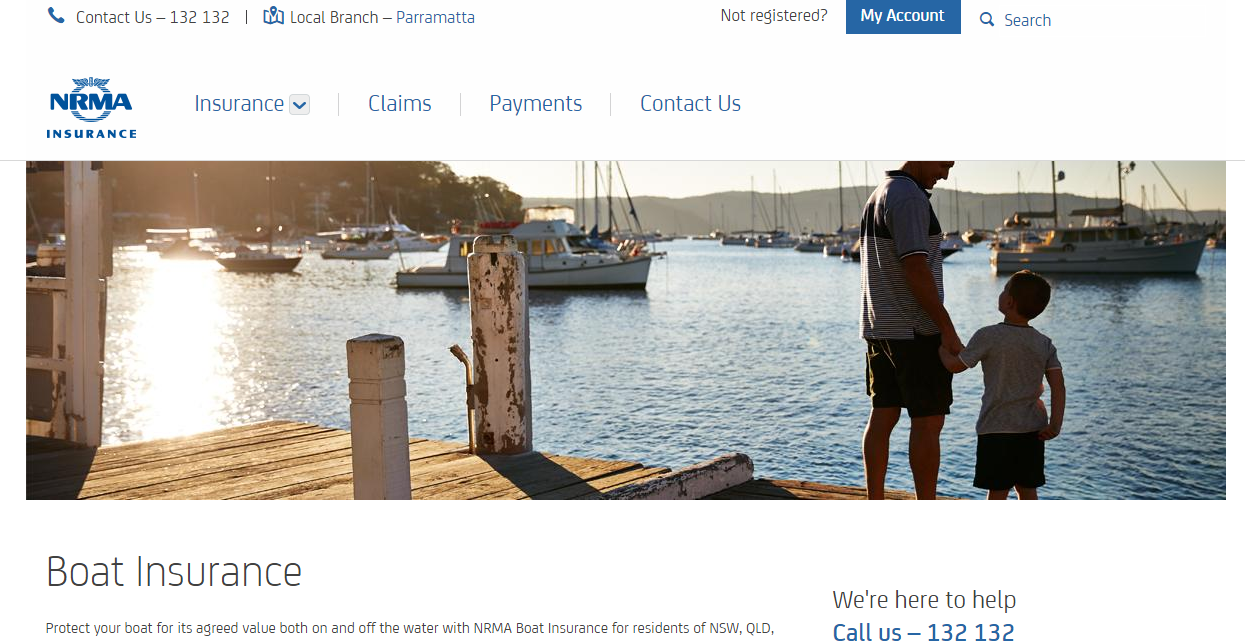Click the Search text link

click(1028, 20)
